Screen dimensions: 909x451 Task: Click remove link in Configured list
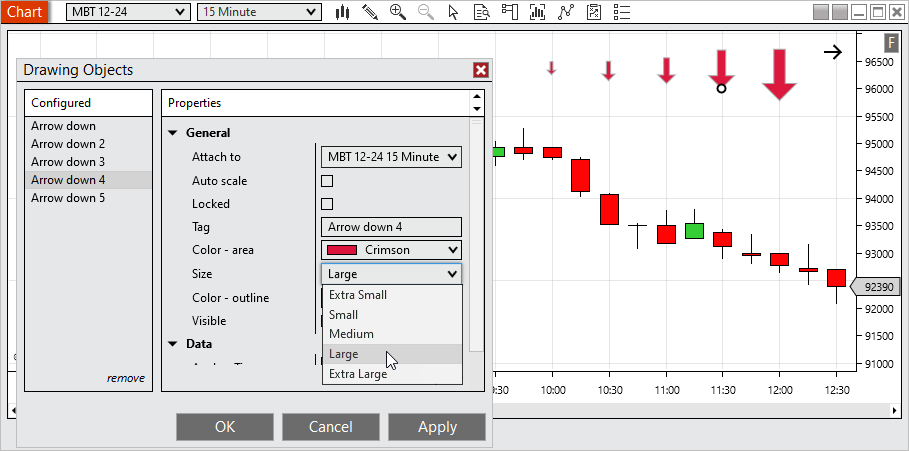(126, 378)
